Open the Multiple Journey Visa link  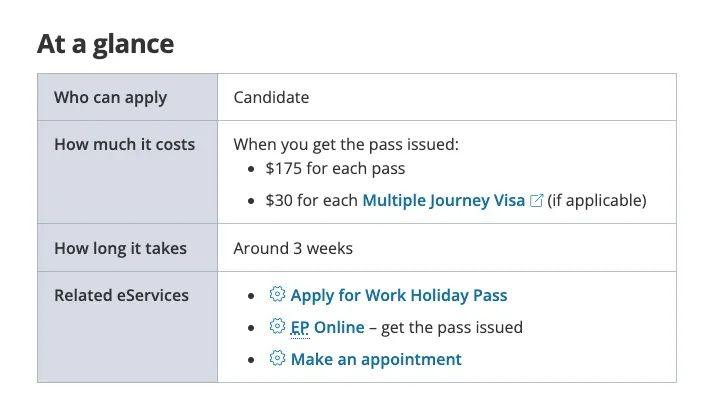(x=443, y=201)
